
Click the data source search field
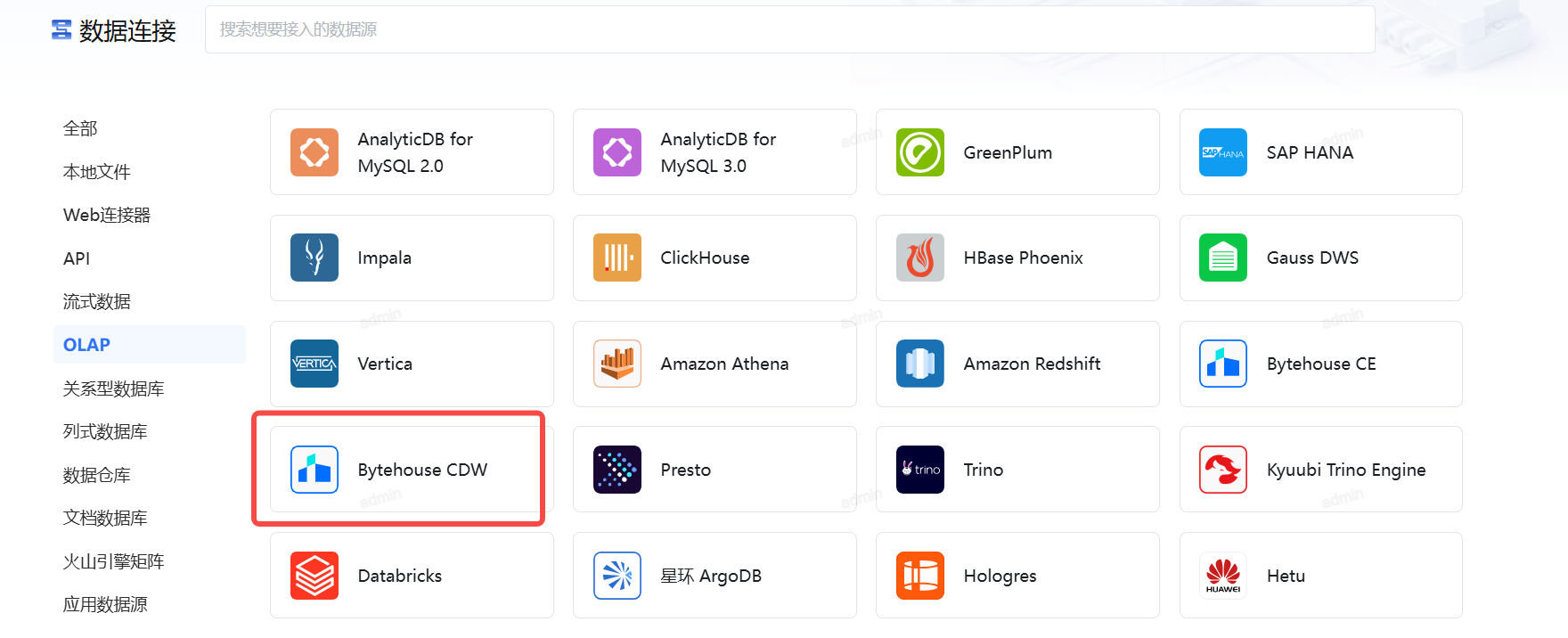tap(789, 29)
